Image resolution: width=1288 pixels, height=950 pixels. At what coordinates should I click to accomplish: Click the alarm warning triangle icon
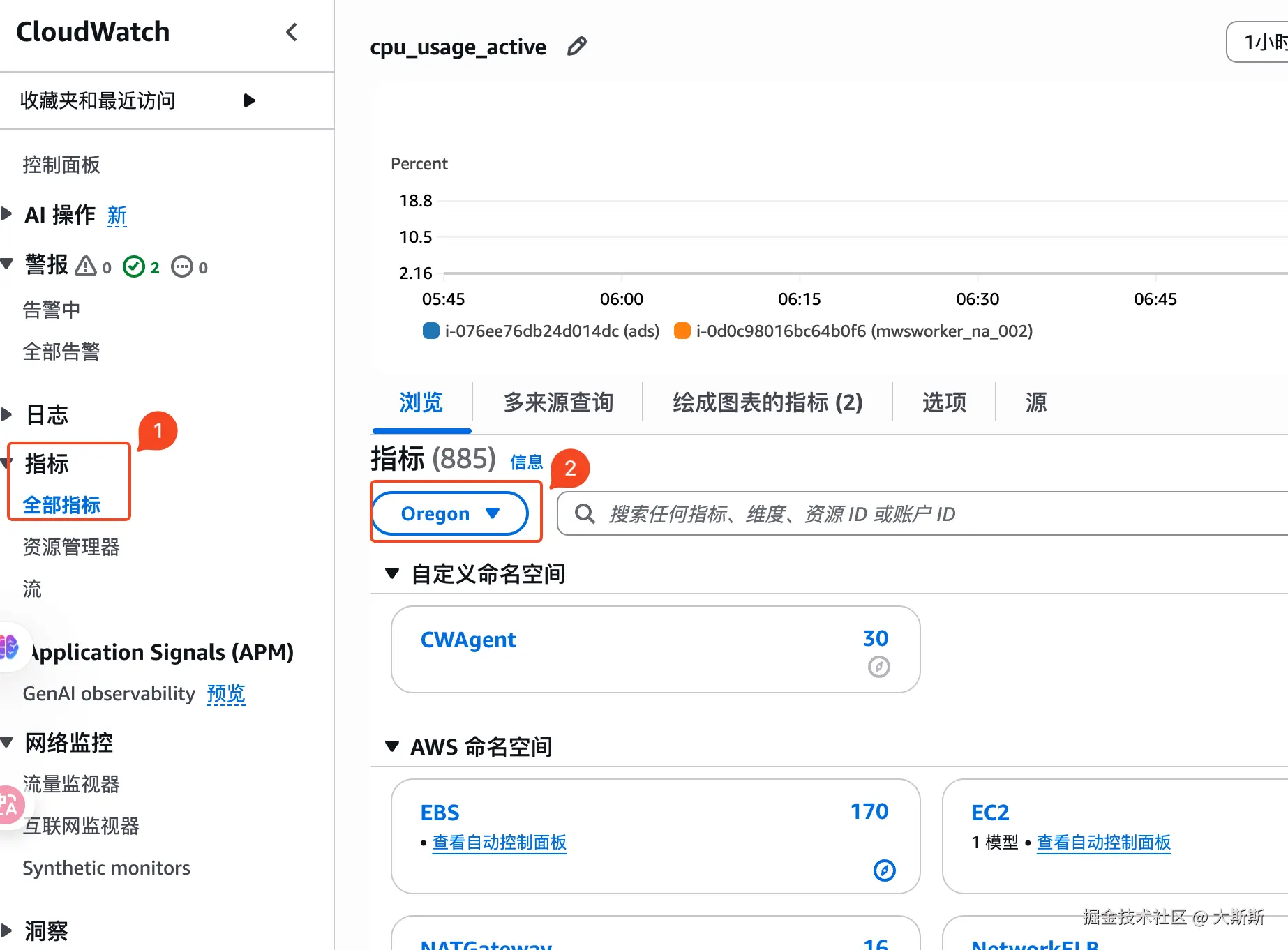86,266
